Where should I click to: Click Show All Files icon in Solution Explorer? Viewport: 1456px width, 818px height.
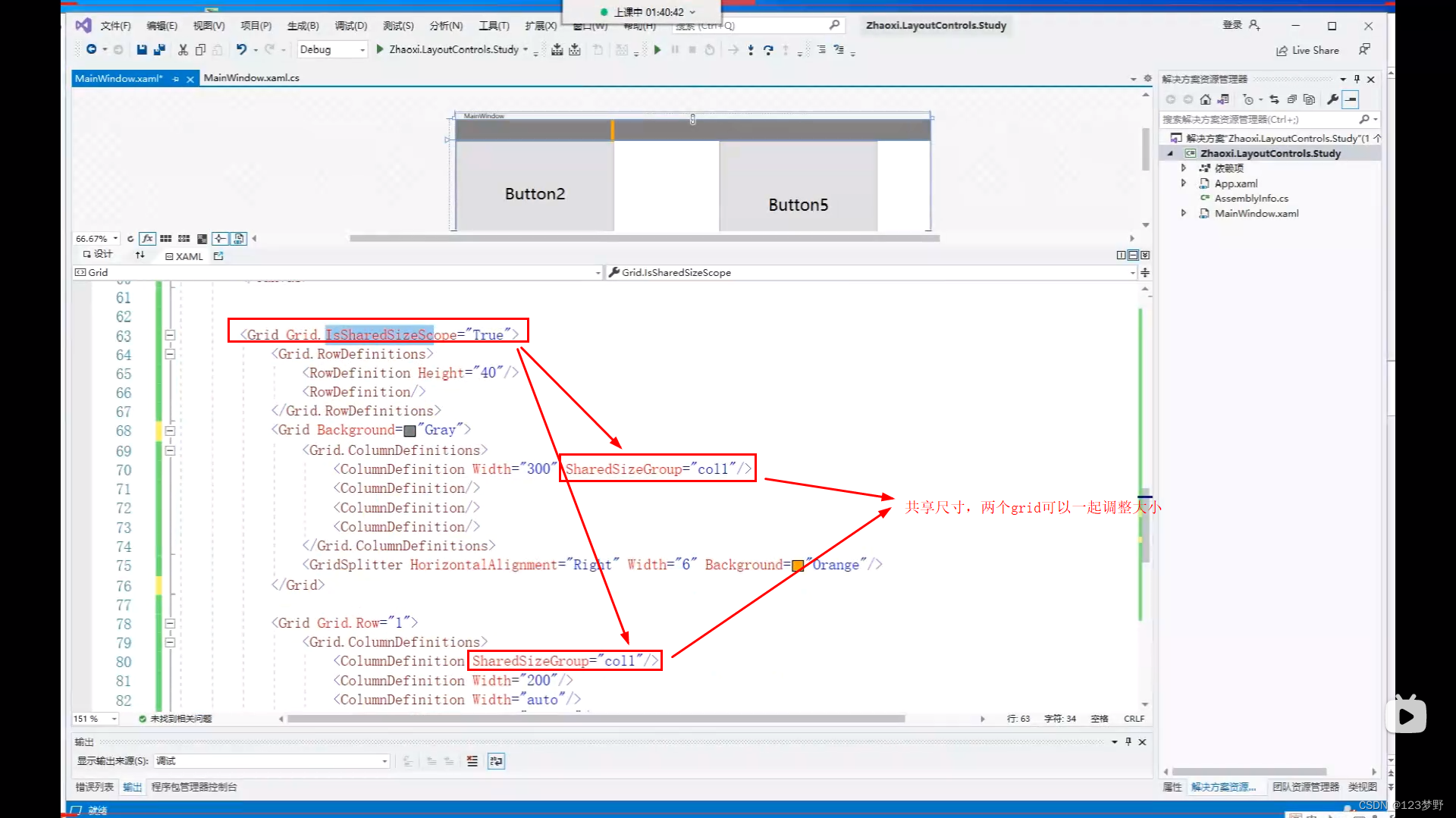[1309, 99]
